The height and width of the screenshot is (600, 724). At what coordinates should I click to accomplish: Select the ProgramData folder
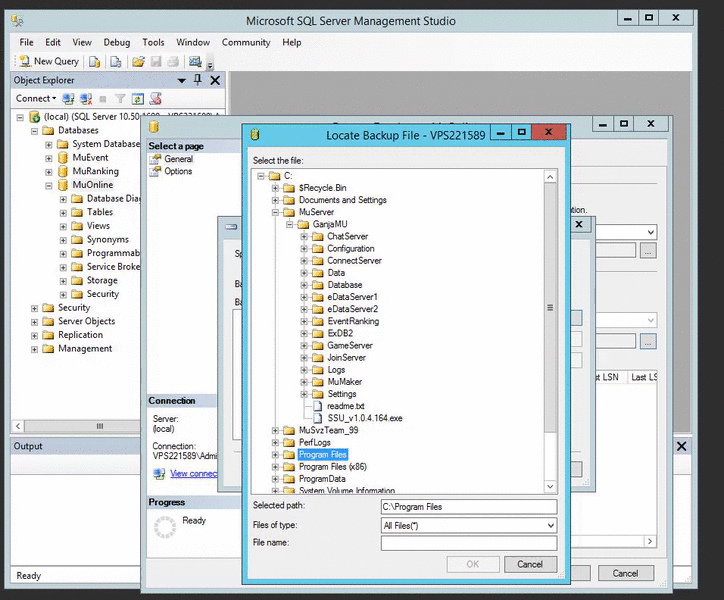[x=322, y=479]
